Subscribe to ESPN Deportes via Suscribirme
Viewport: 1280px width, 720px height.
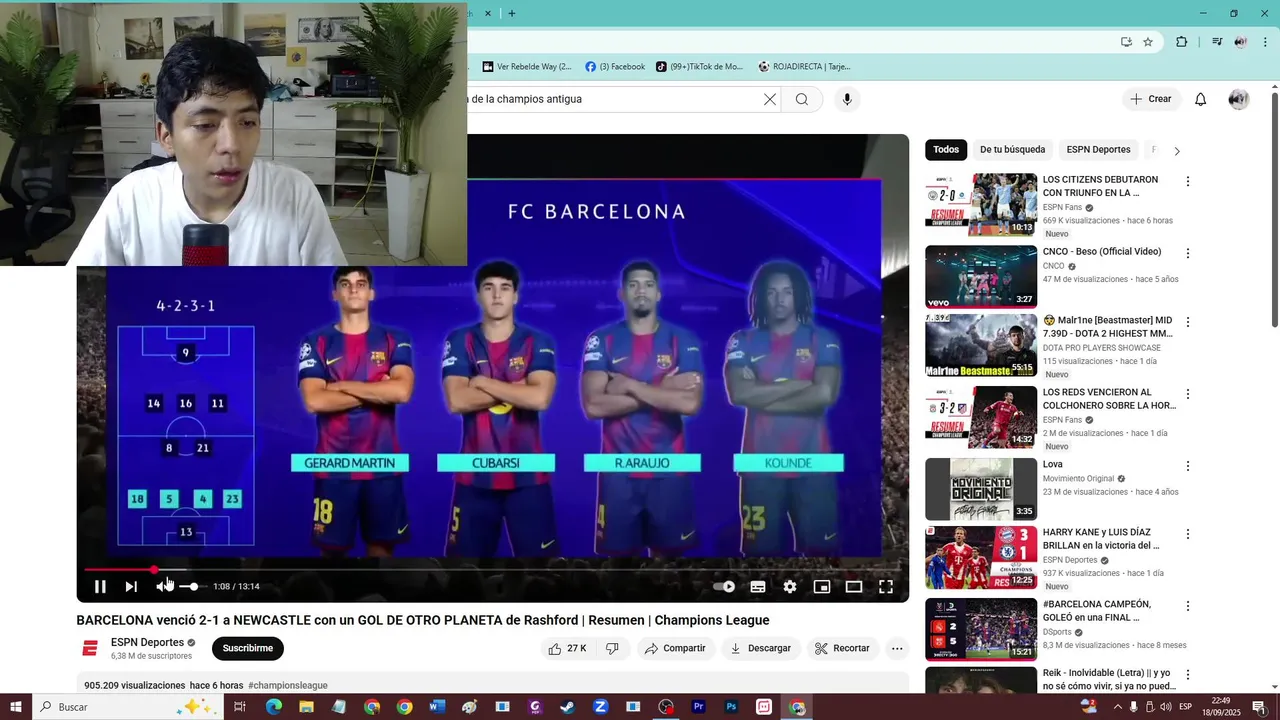tap(248, 648)
